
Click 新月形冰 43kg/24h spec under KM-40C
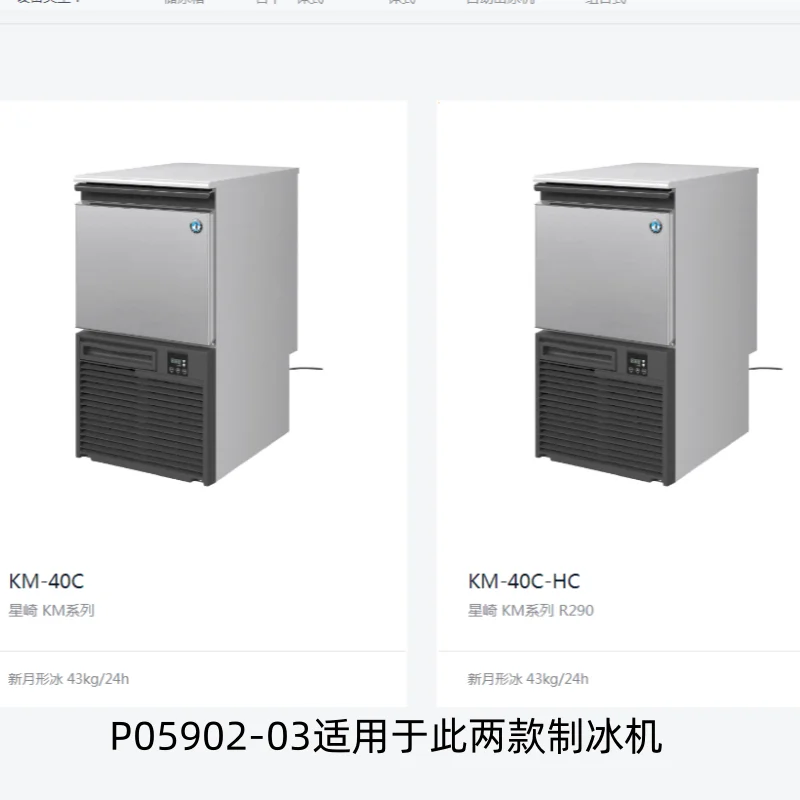click(x=68, y=679)
